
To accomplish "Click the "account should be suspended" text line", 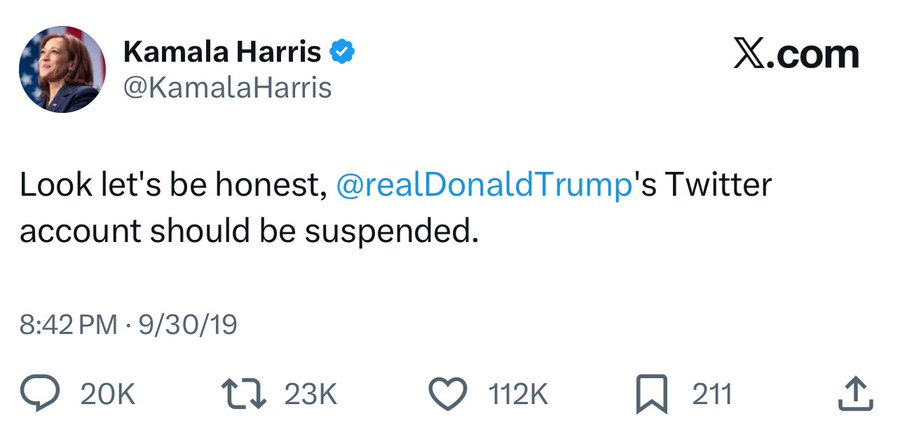I will [245, 229].
